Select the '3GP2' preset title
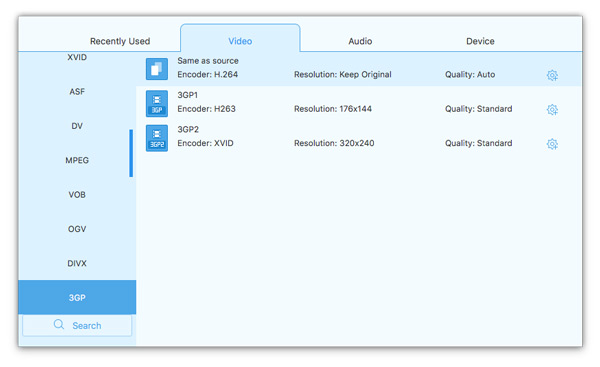The image size is (600, 367). [x=188, y=129]
